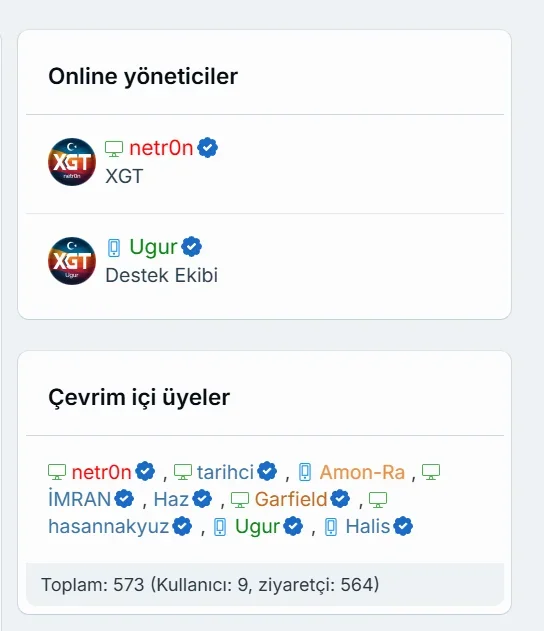This screenshot has width=544, height=631.
Task: Open netr0n's profile in Online yöneticiler
Action: (161, 148)
